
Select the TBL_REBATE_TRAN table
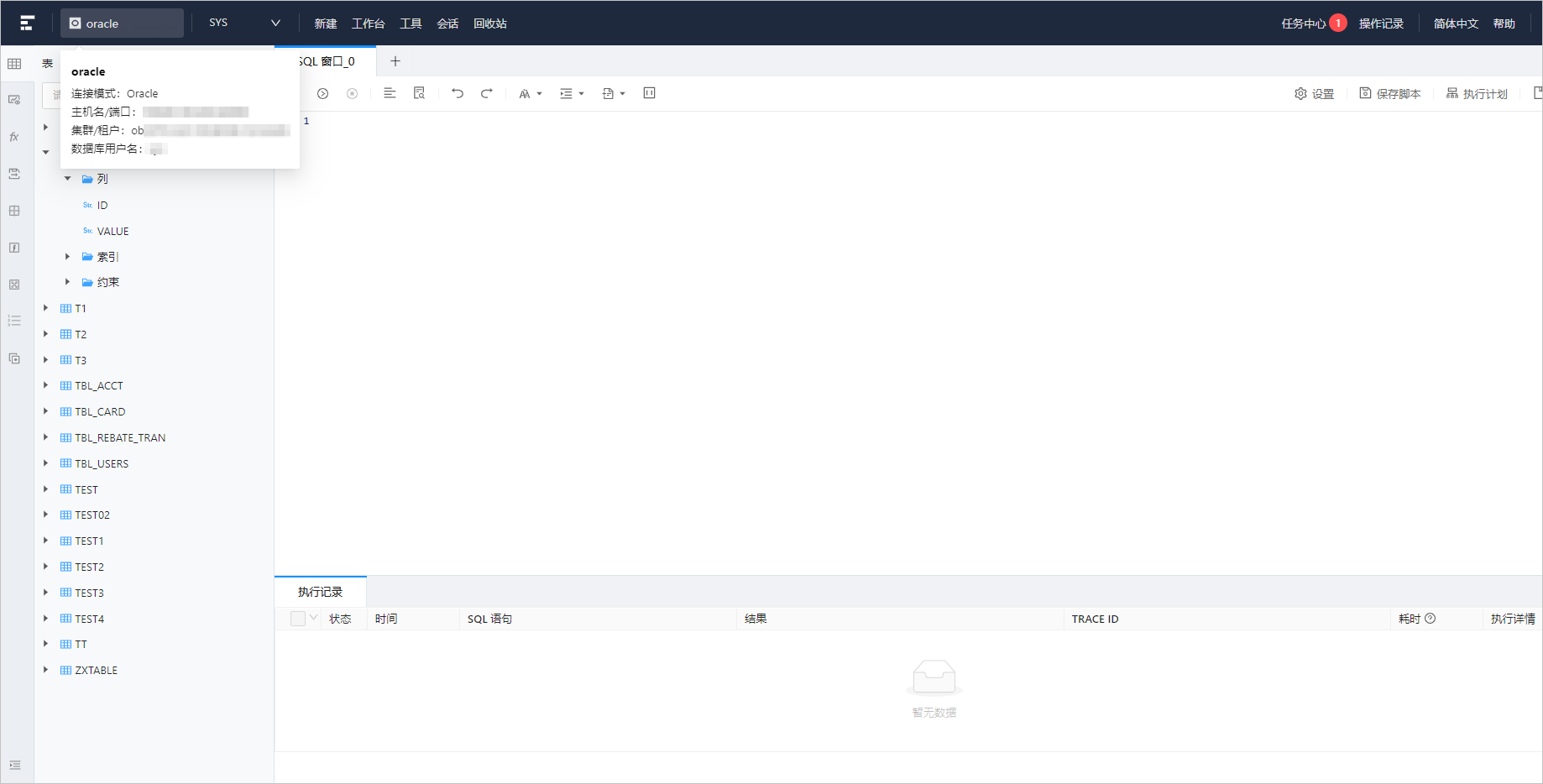[x=120, y=437]
